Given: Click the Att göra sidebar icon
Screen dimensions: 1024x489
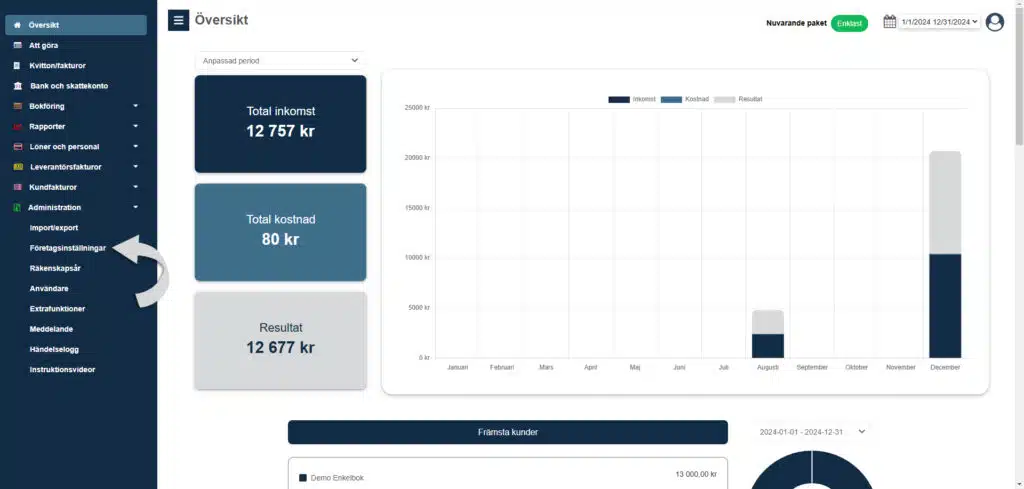Looking at the screenshot, I should tap(18, 46).
